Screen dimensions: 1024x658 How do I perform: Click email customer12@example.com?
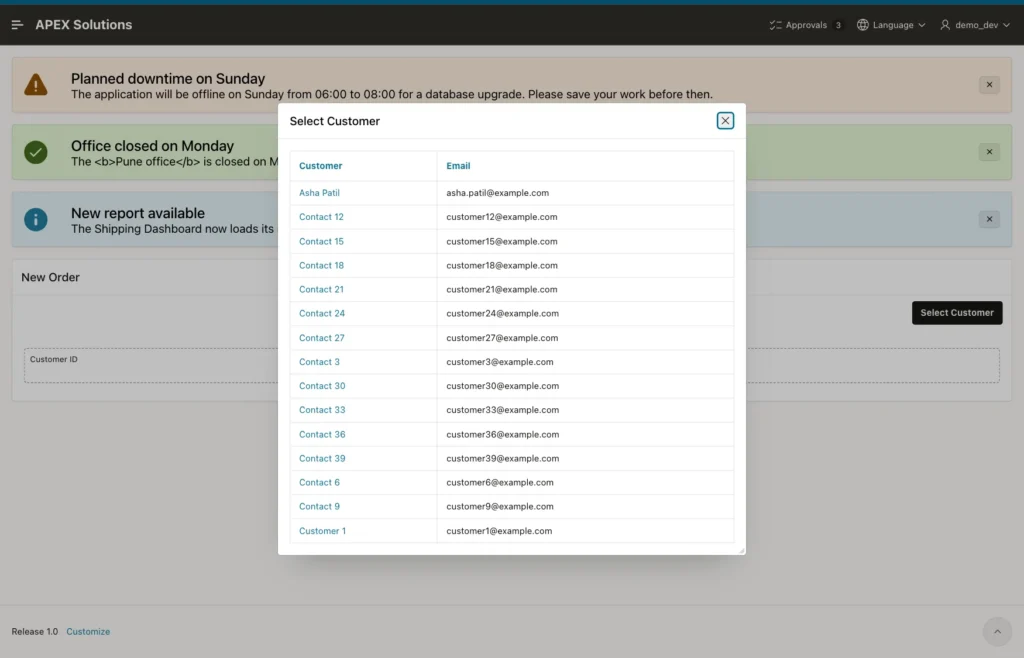point(502,217)
